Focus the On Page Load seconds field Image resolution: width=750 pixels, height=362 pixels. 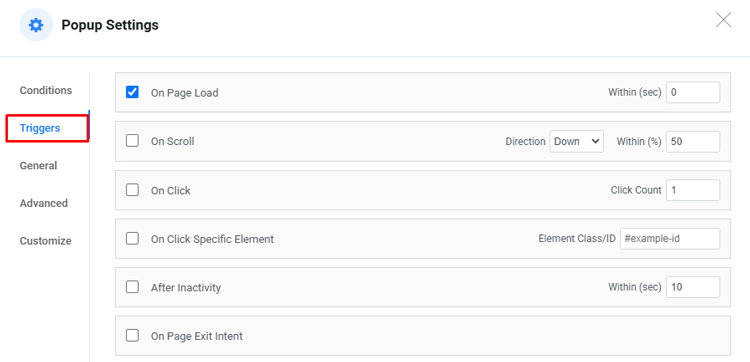click(693, 92)
